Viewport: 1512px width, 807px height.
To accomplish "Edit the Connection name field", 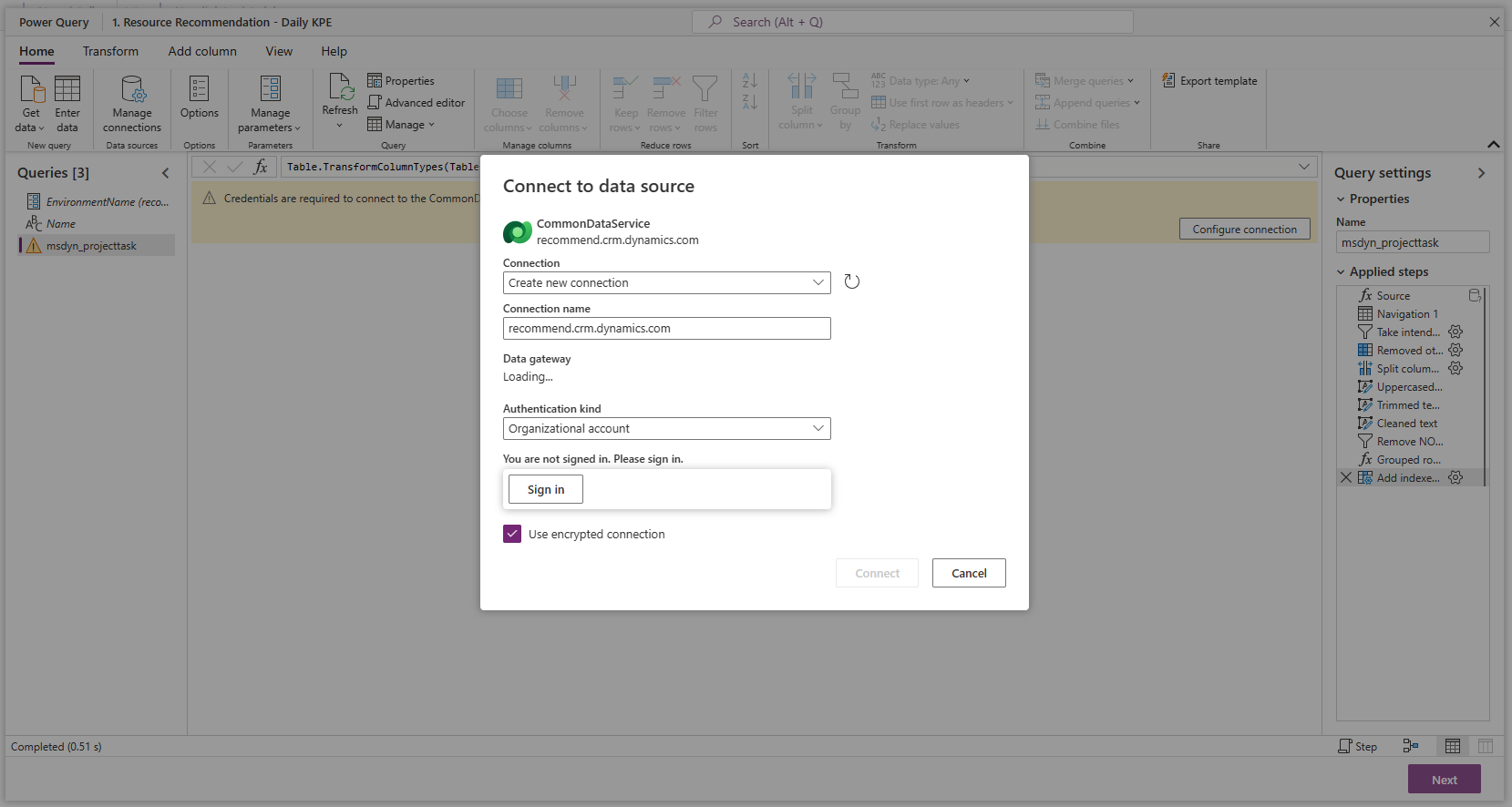I will click(666, 328).
